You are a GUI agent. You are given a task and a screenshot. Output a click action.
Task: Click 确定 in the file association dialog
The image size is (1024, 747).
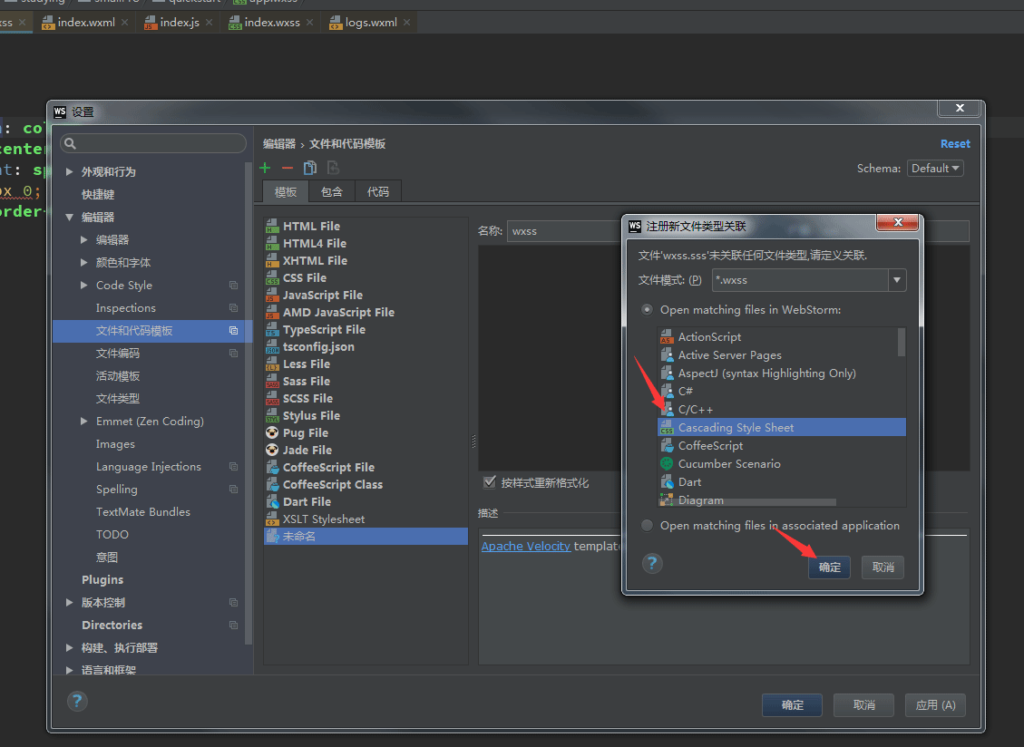pos(829,567)
